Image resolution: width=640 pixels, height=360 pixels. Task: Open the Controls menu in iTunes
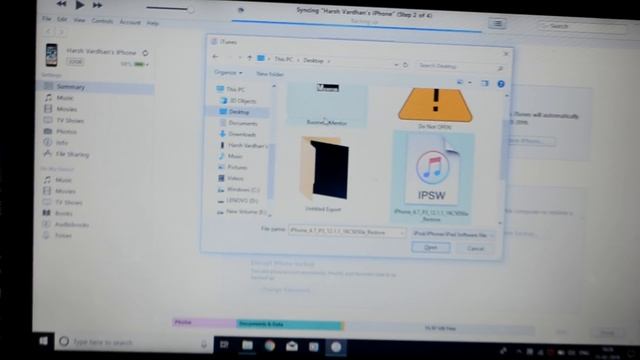pyautogui.click(x=102, y=21)
